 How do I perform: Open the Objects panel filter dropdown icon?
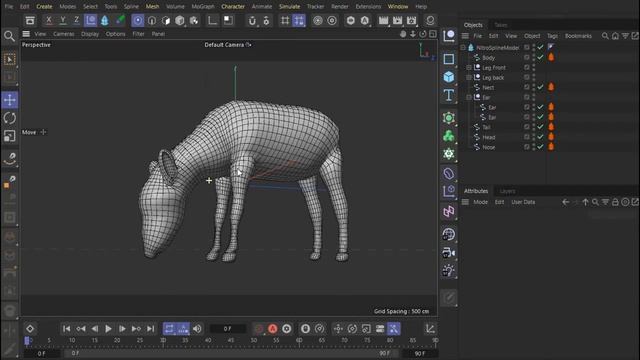[x=625, y=36]
